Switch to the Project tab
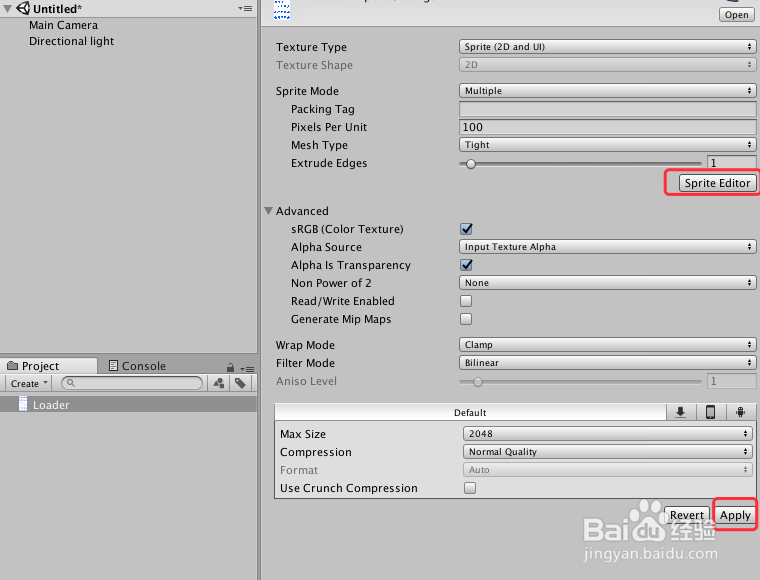 click(48, 366)
